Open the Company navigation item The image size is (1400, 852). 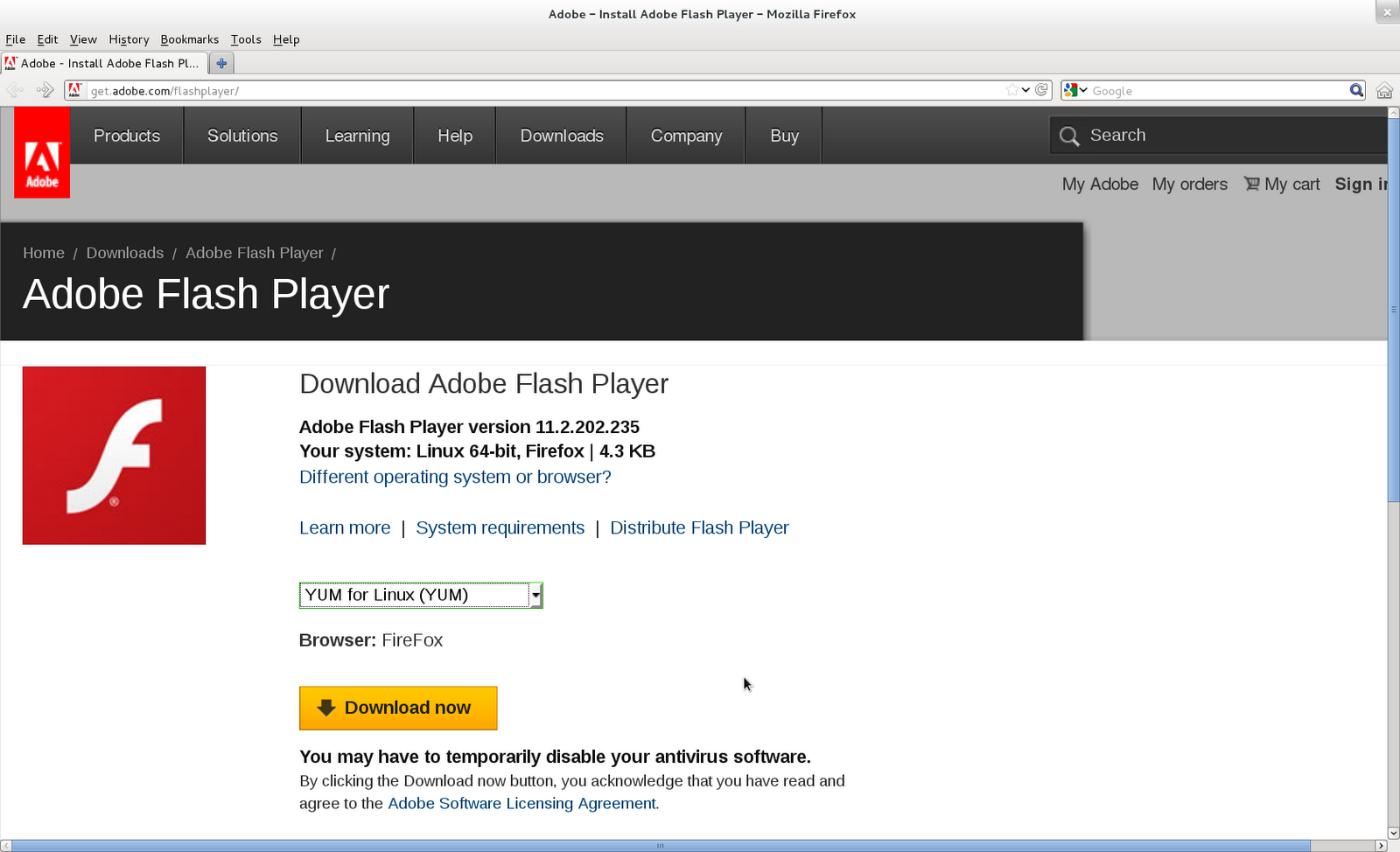686,136
